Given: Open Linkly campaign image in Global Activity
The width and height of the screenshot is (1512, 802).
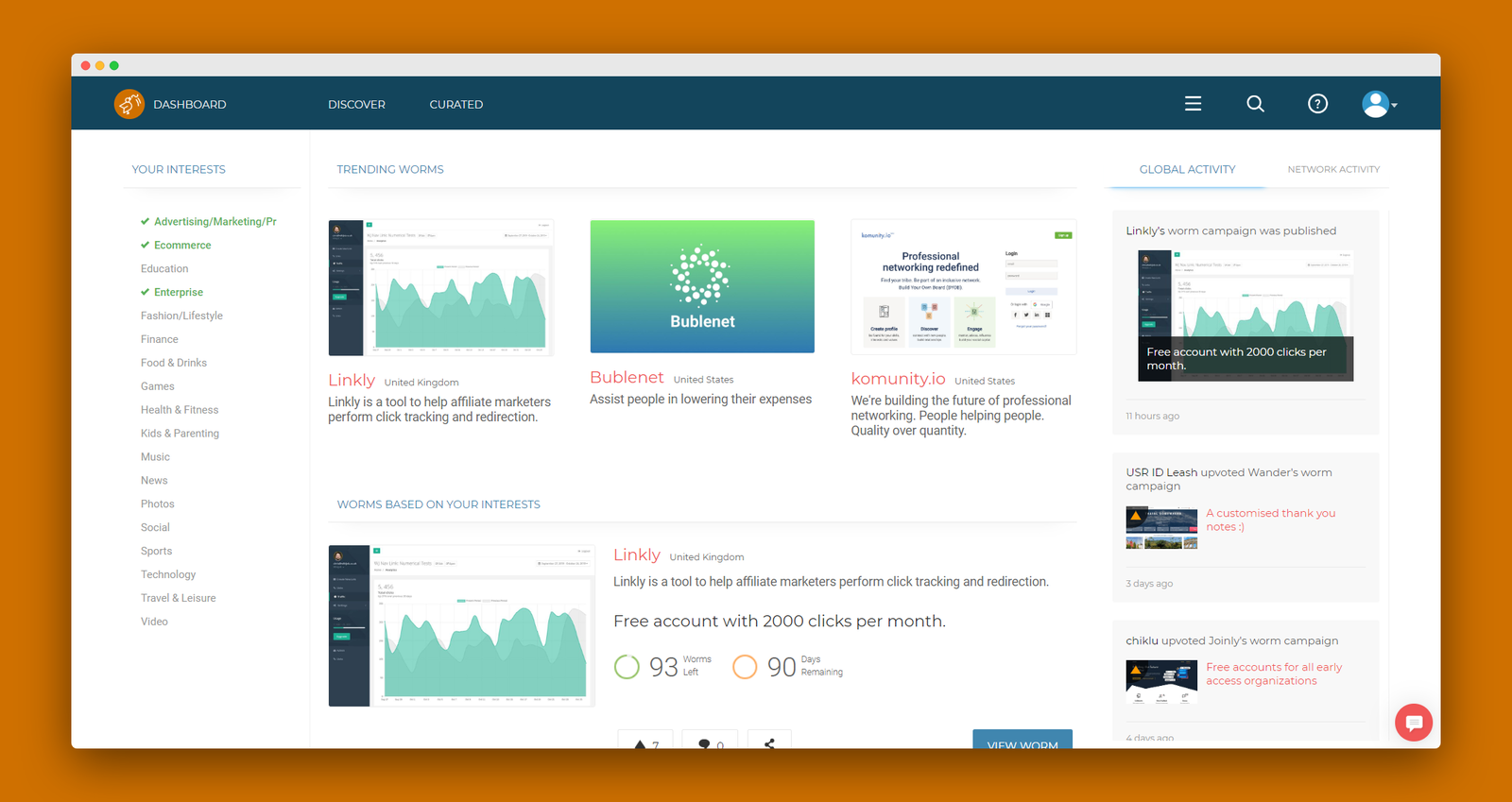Looking at the screenshot, I should (1246, 316).
